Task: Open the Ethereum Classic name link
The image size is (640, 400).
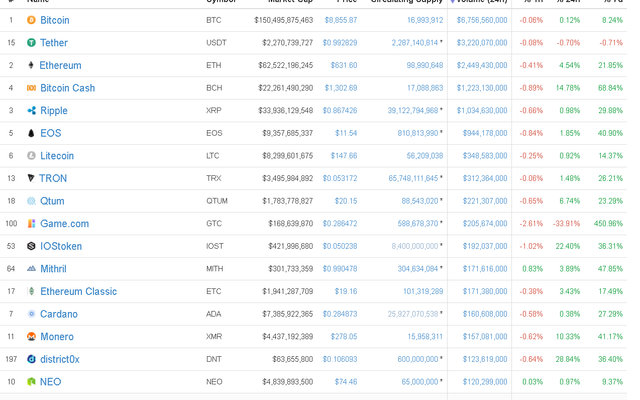Action: point(78,291)
